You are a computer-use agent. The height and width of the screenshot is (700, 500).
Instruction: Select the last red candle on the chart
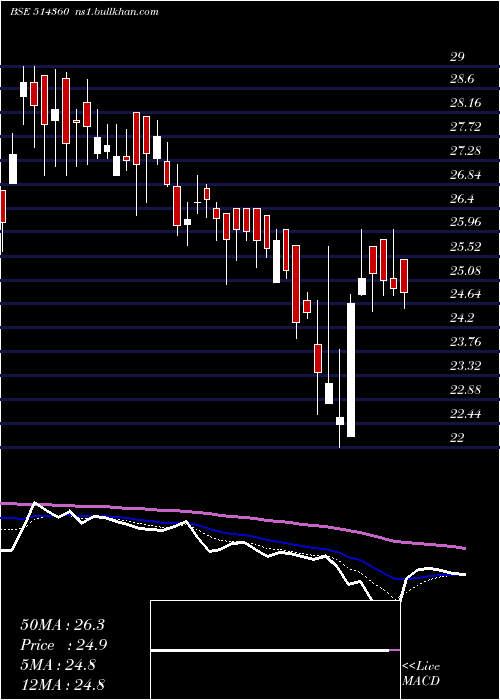pos(404,276)
